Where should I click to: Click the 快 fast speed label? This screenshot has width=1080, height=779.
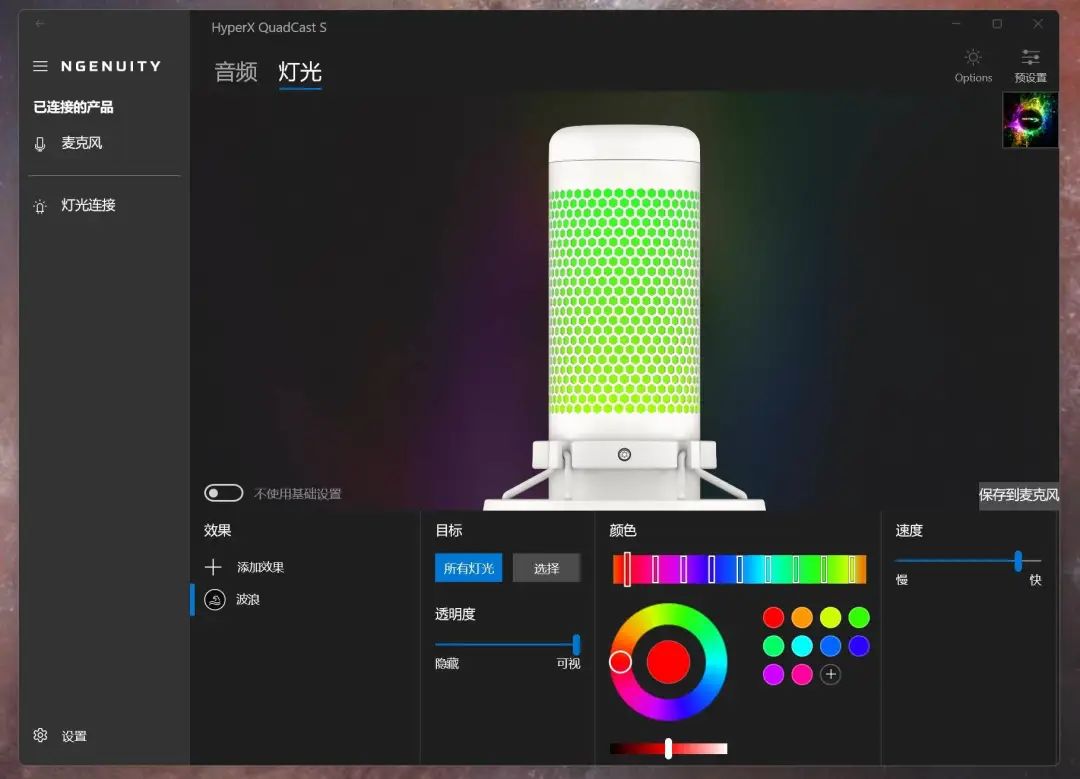click(x=1035, y=580)
